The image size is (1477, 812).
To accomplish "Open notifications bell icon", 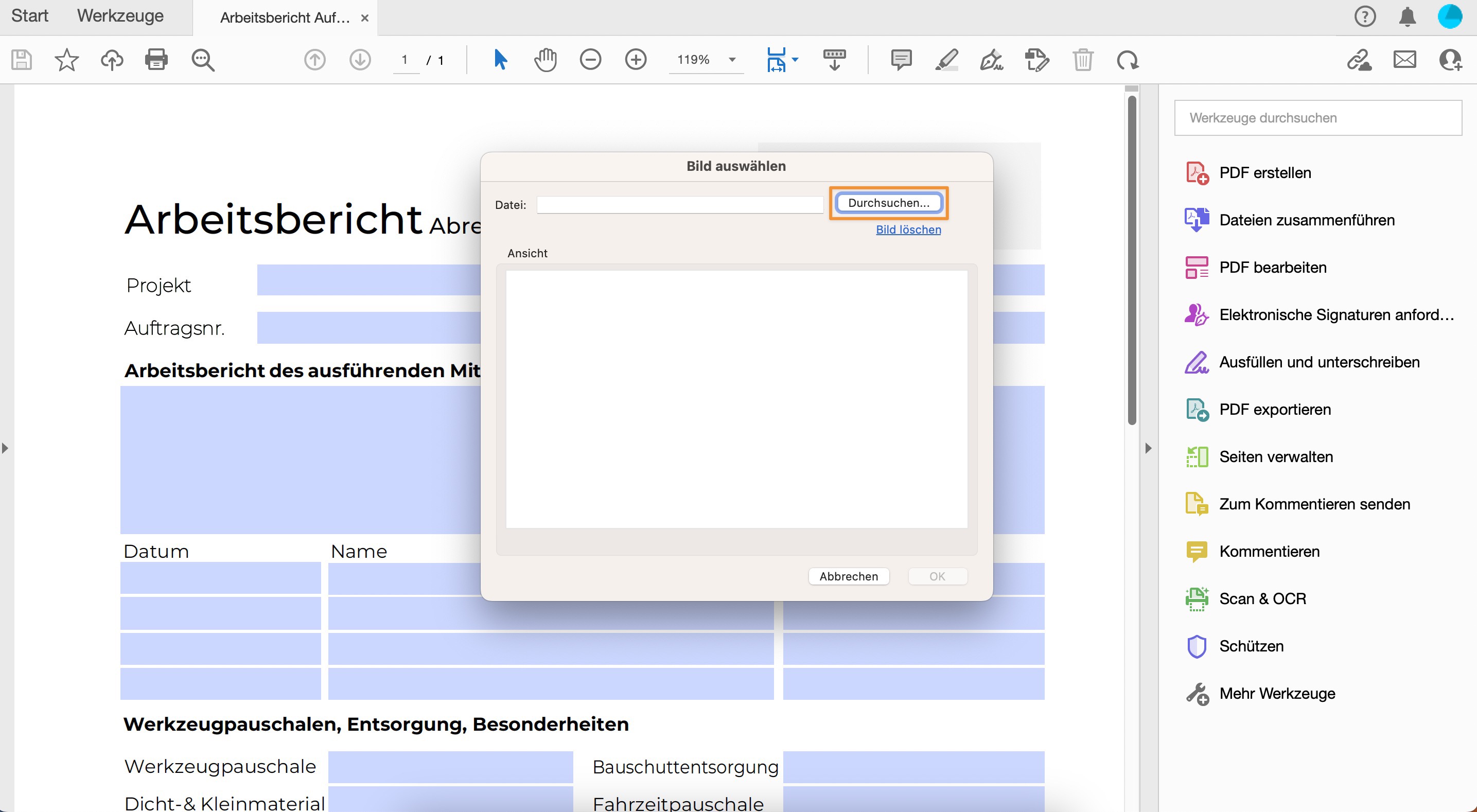I will [1407, 16].
